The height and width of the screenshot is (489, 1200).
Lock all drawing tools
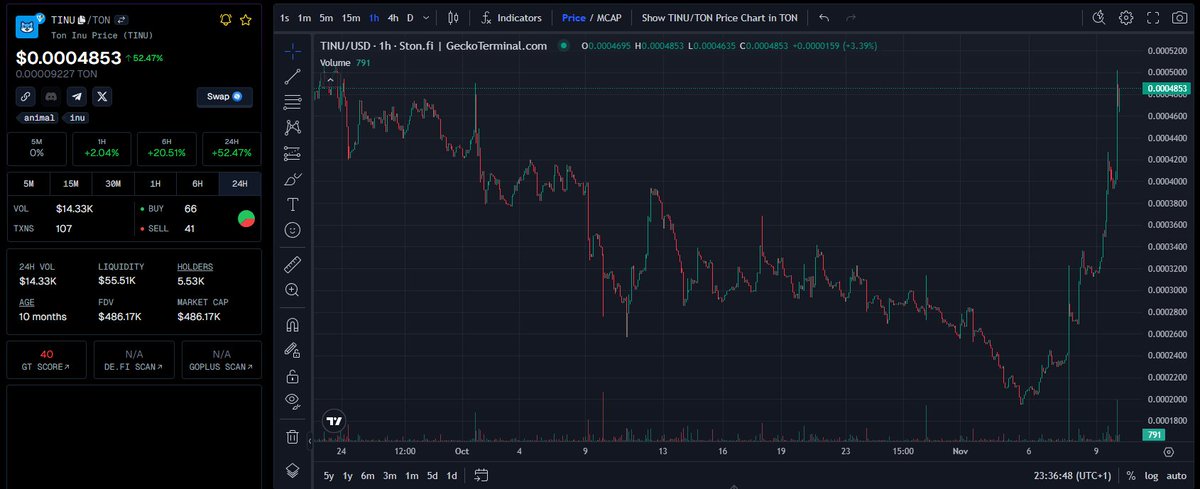pyautogui.click(x=293, y=377)
